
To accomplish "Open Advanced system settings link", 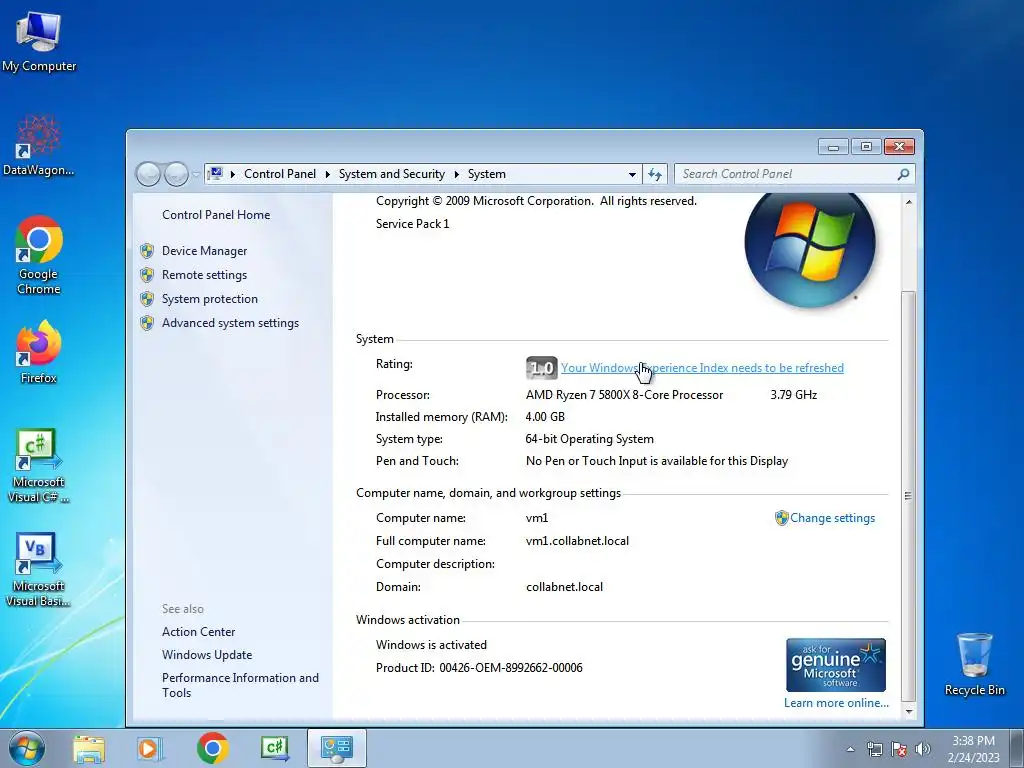I will 230,323.
